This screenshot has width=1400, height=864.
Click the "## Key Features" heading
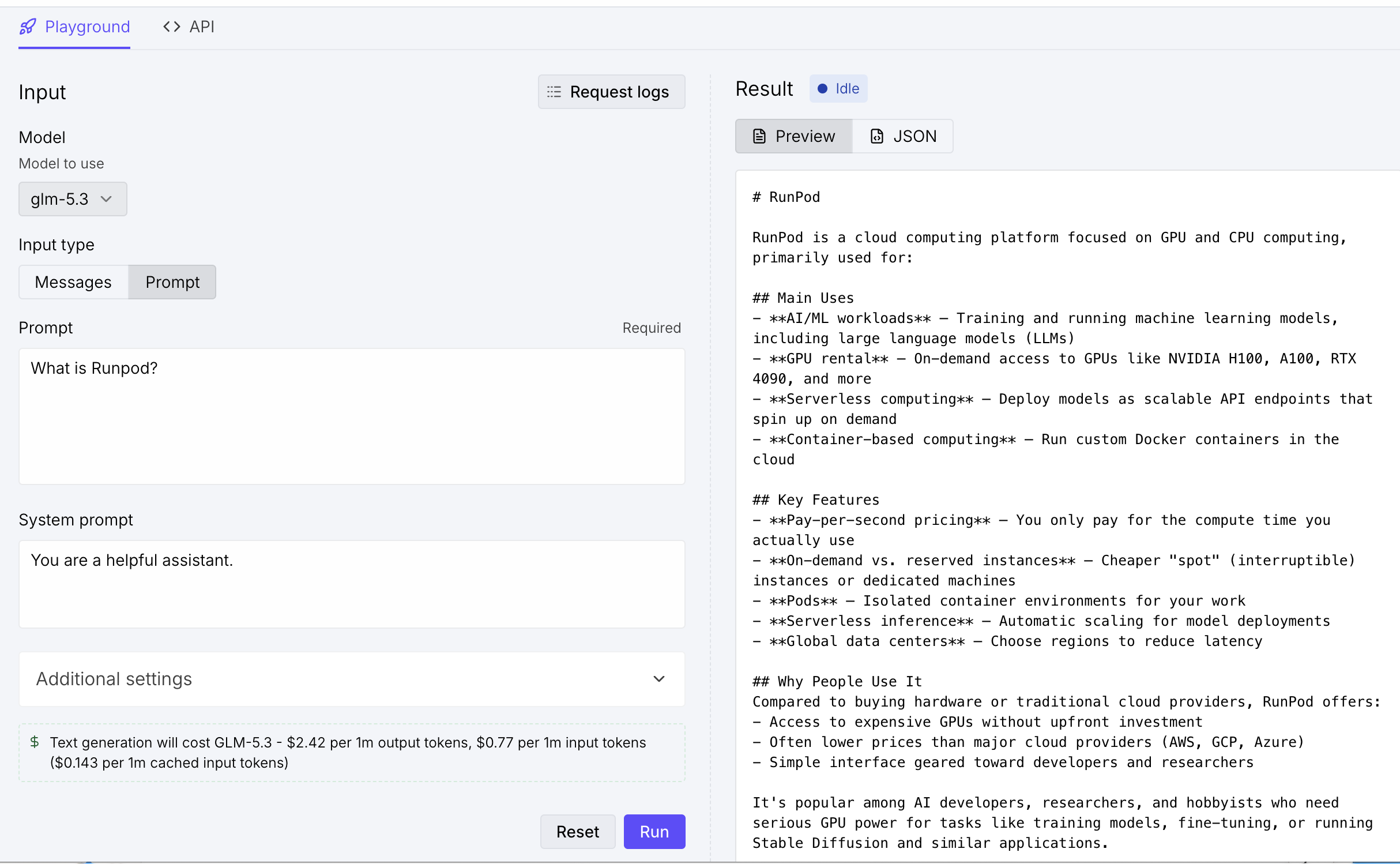pos(815,500)
